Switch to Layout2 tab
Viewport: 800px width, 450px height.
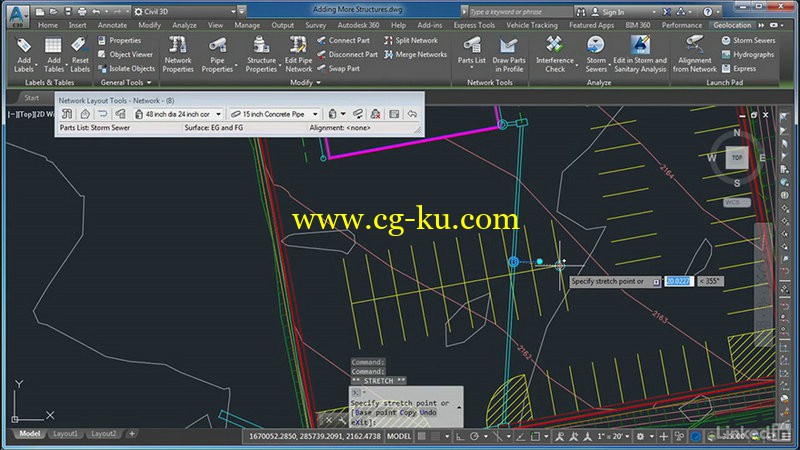pos(103,434)
